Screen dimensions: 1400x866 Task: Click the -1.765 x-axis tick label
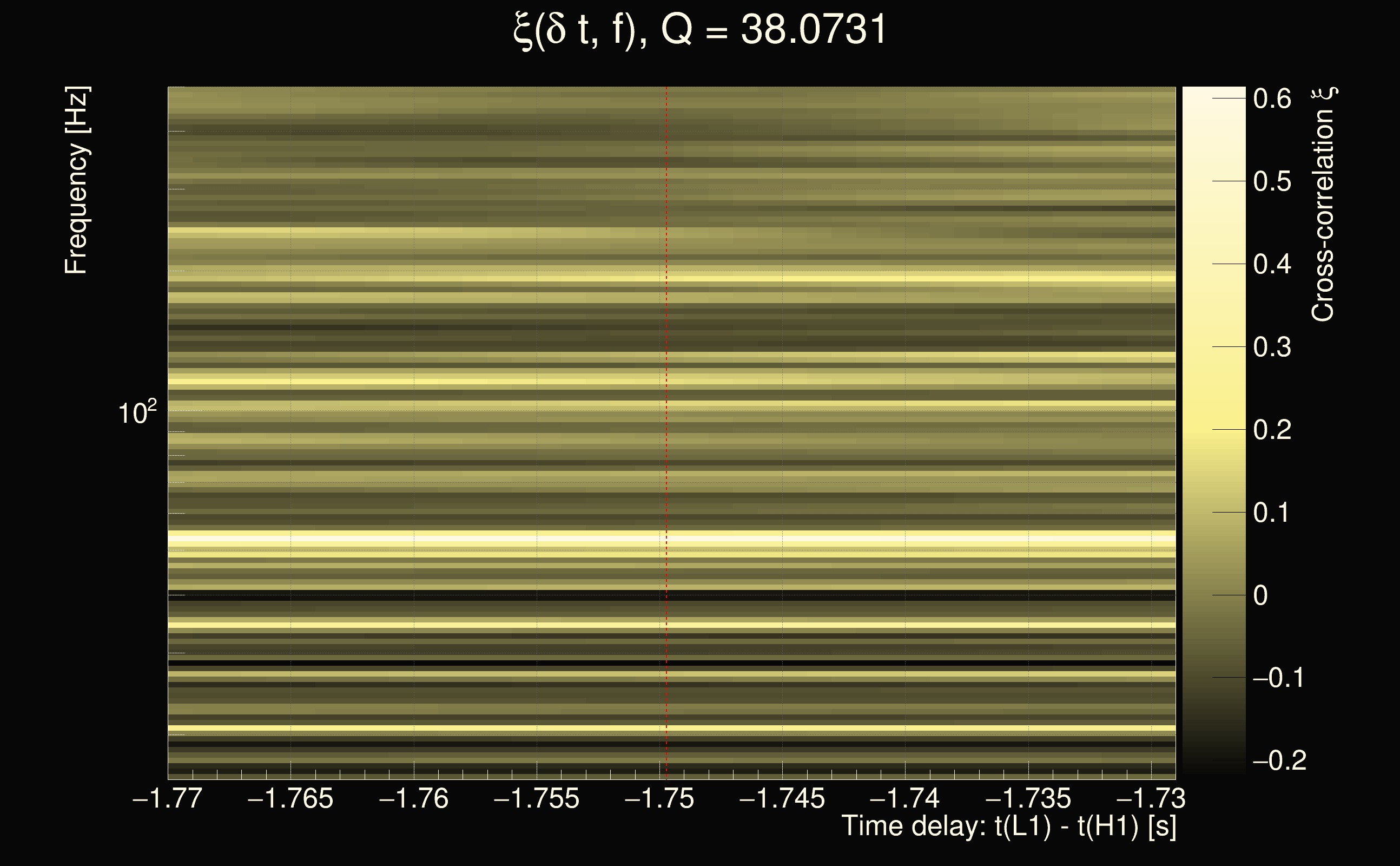click(x=290, y=798)
